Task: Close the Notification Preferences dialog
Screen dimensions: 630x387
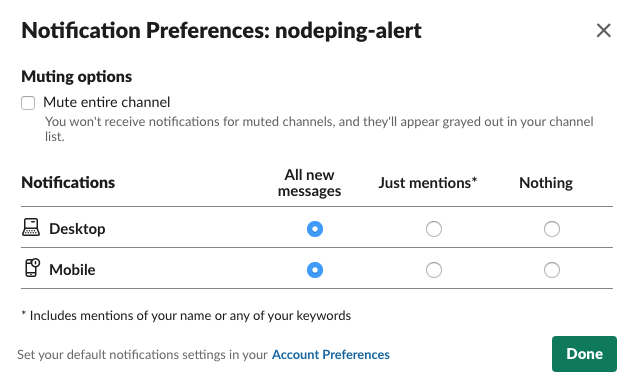Action: tap(603, 31)
